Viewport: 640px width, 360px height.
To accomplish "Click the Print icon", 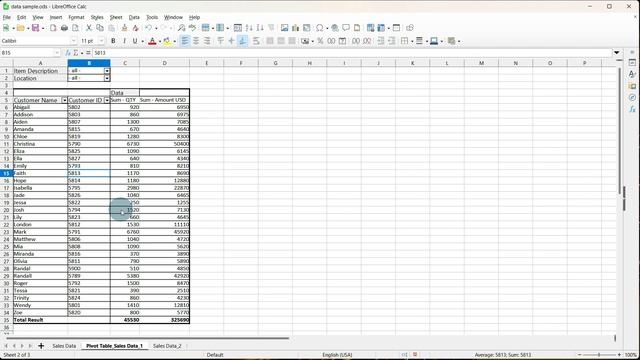I will [x=64, y=28].
